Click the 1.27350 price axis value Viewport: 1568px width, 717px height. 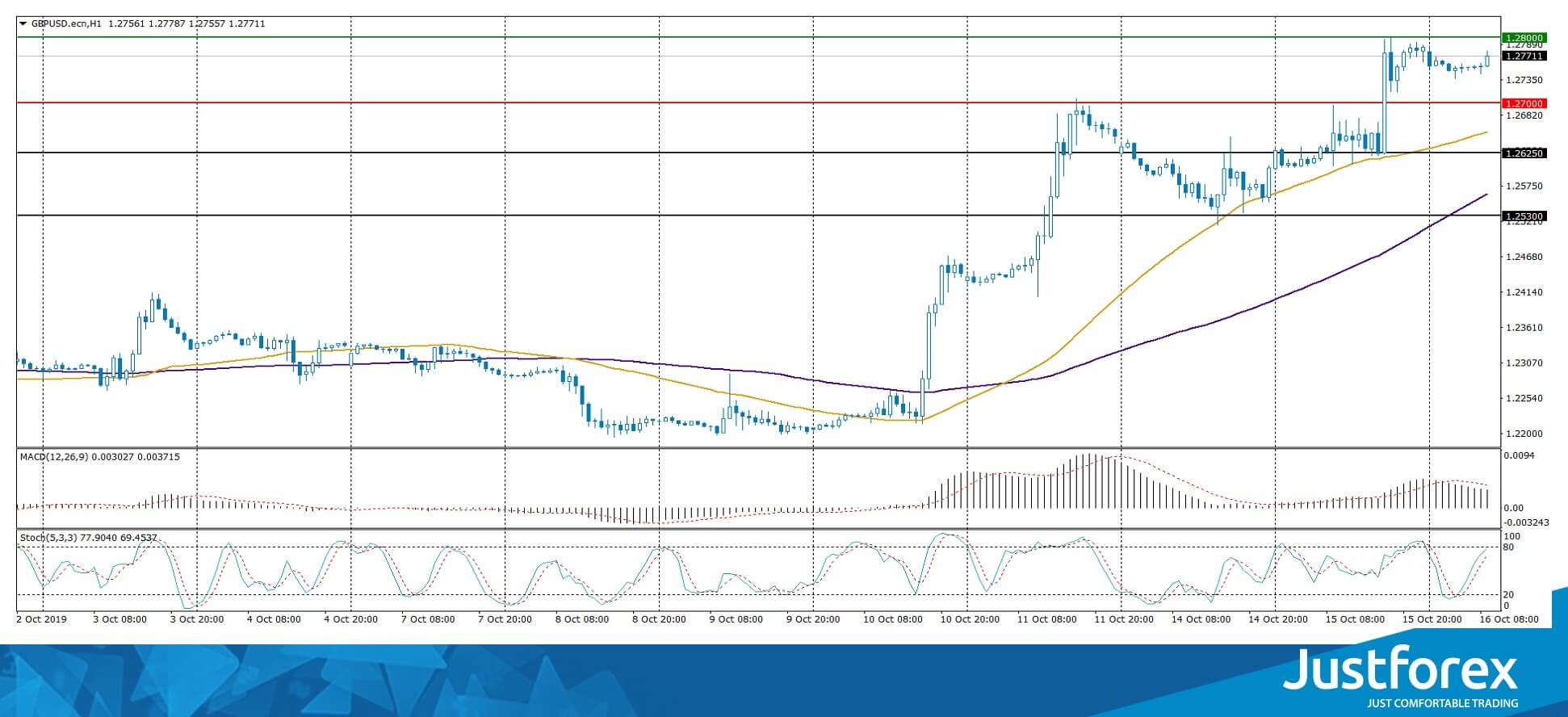coord(1524,80)
